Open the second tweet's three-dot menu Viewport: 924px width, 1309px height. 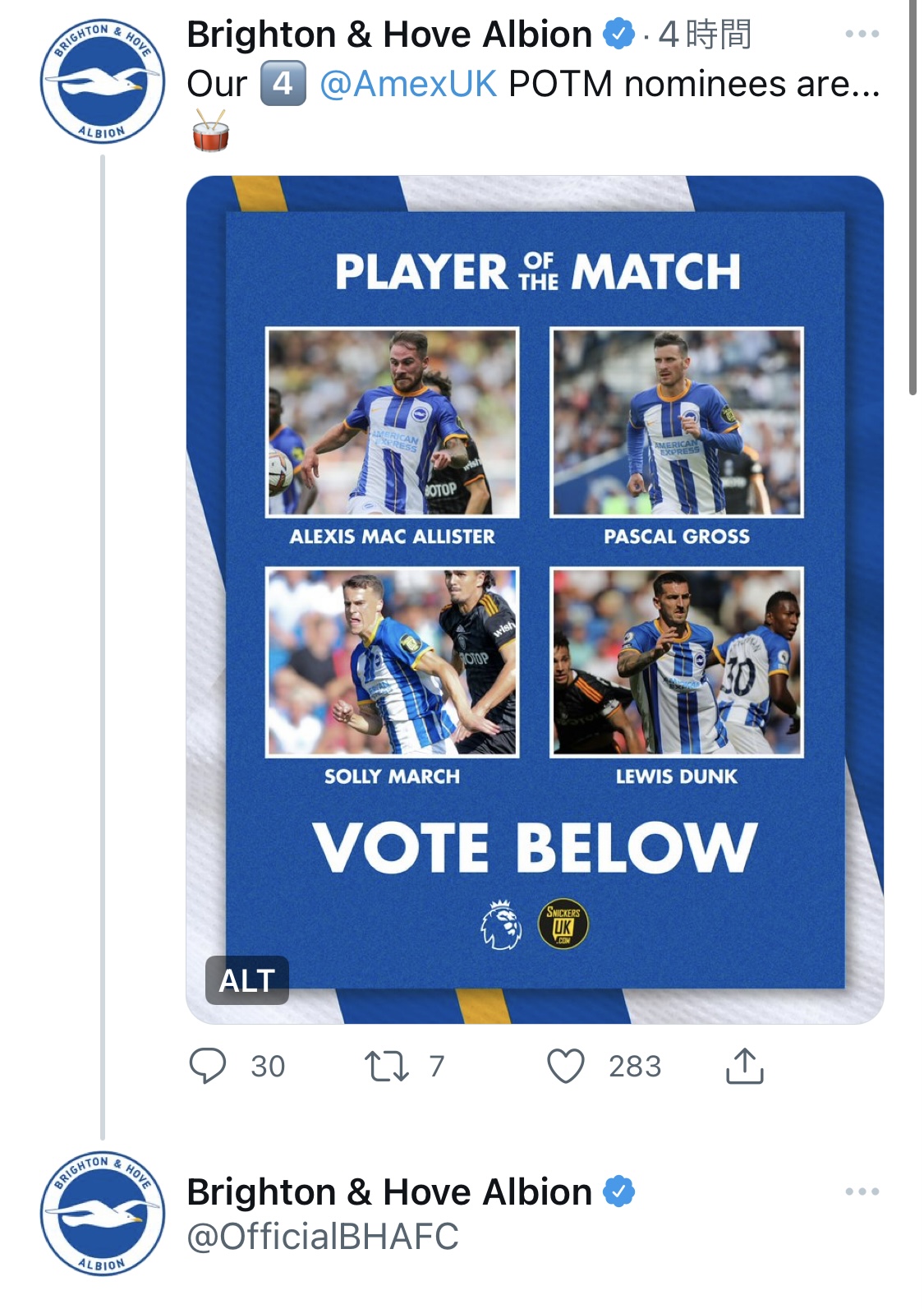(x=862, y=1191)
